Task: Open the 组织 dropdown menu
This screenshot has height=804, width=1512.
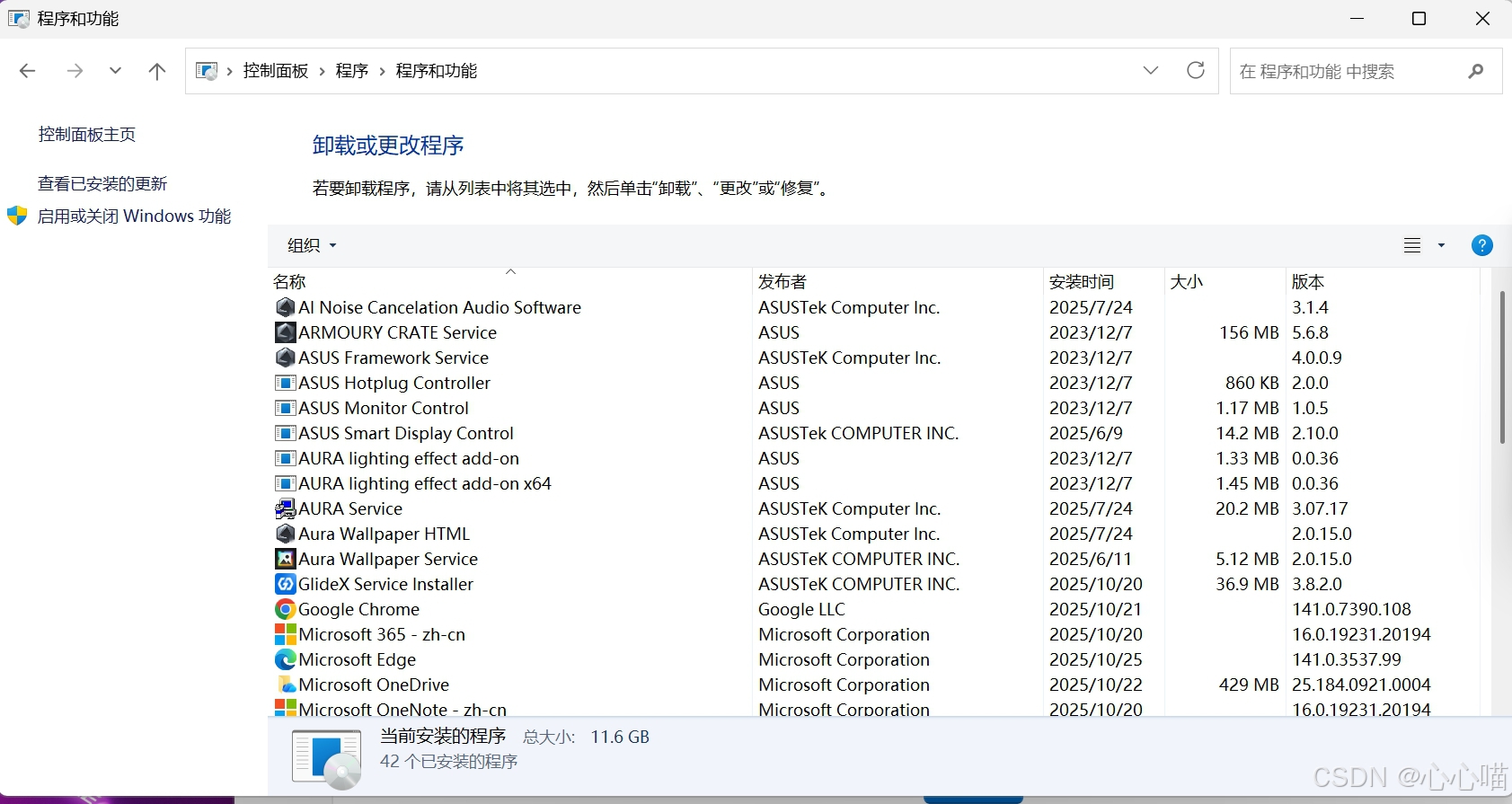Action: click(x=312, y=245)
